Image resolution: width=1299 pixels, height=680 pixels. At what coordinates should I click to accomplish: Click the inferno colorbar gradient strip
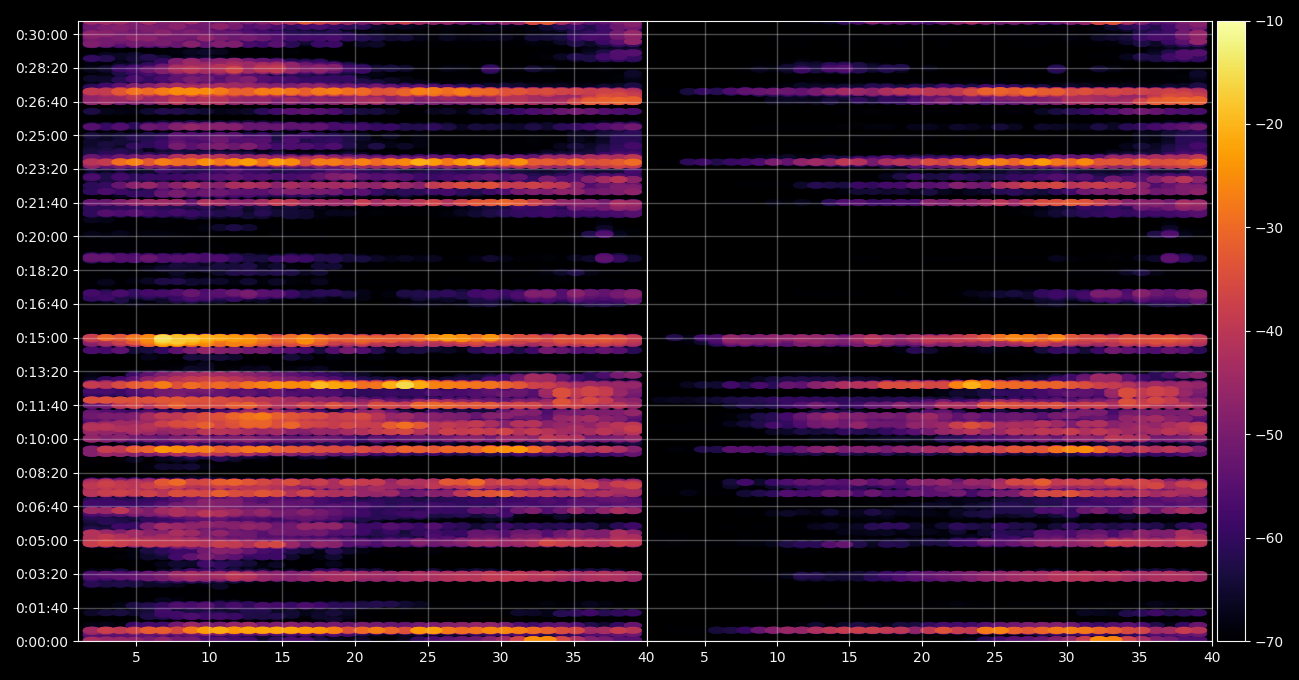tap(1231, 331)
